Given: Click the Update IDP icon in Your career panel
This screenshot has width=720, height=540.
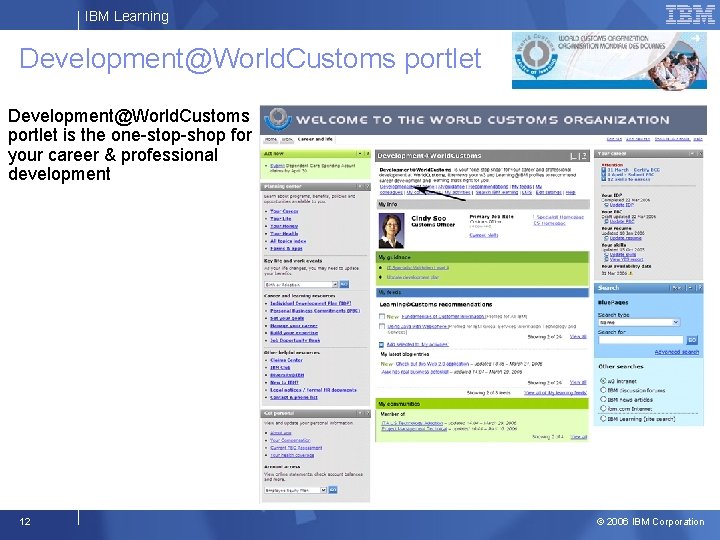Looking at the screenshot, I should tap(606, 205).
